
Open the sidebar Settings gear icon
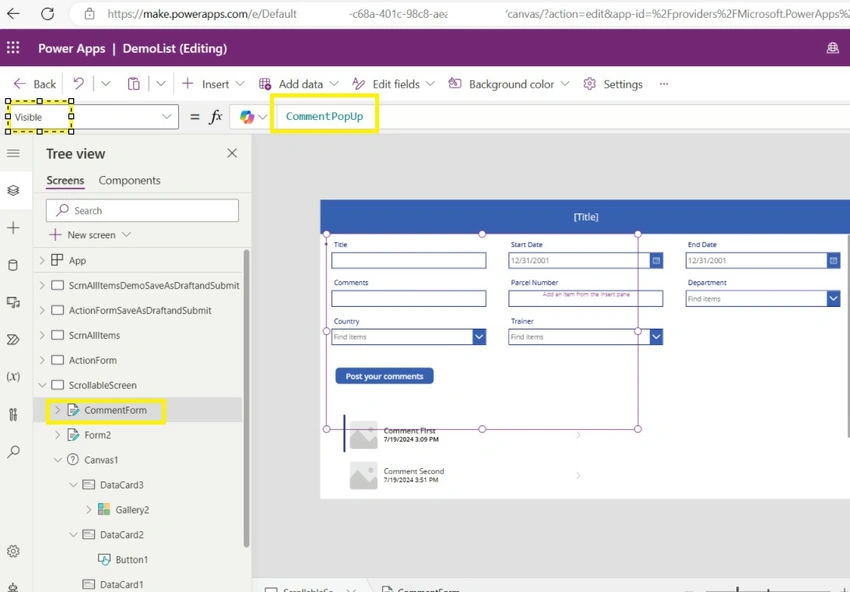click(14, 551)
